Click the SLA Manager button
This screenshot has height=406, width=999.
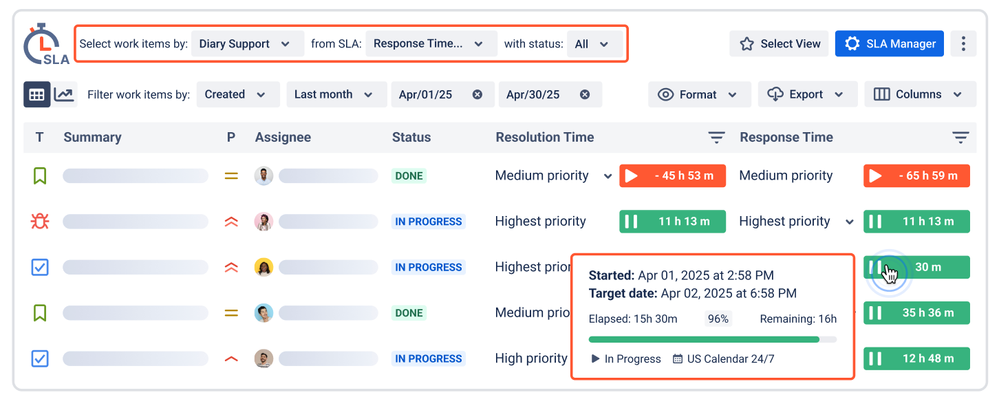tap(889, 43)
